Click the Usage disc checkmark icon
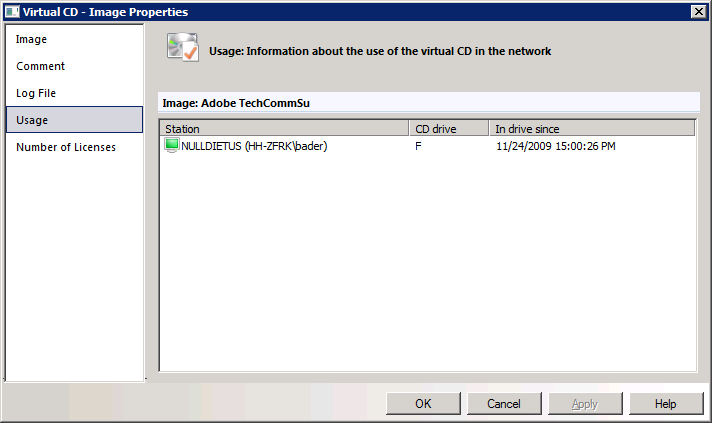This screenshot has width=712, height=423. click(x=183, y=47)
